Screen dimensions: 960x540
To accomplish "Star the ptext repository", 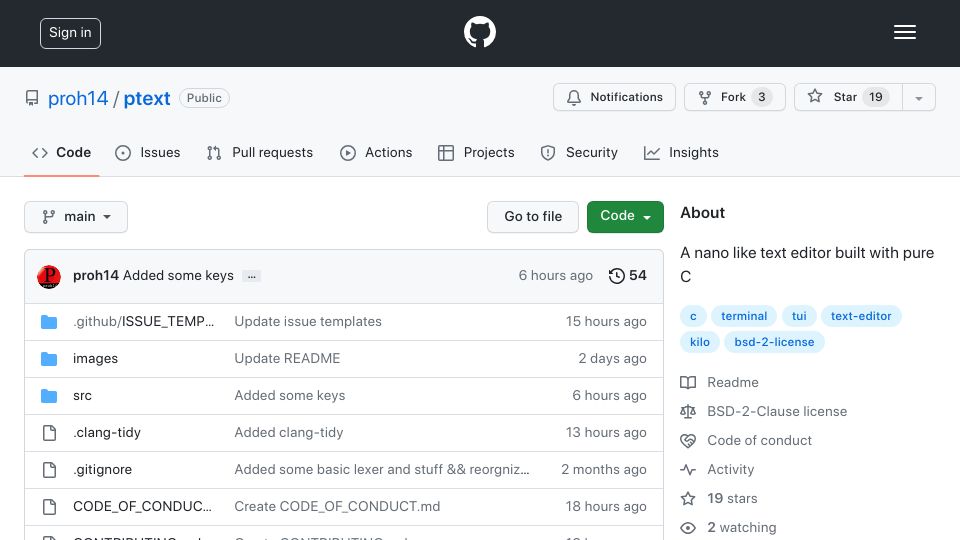I will pyautogui.click(x=848, y=97).
